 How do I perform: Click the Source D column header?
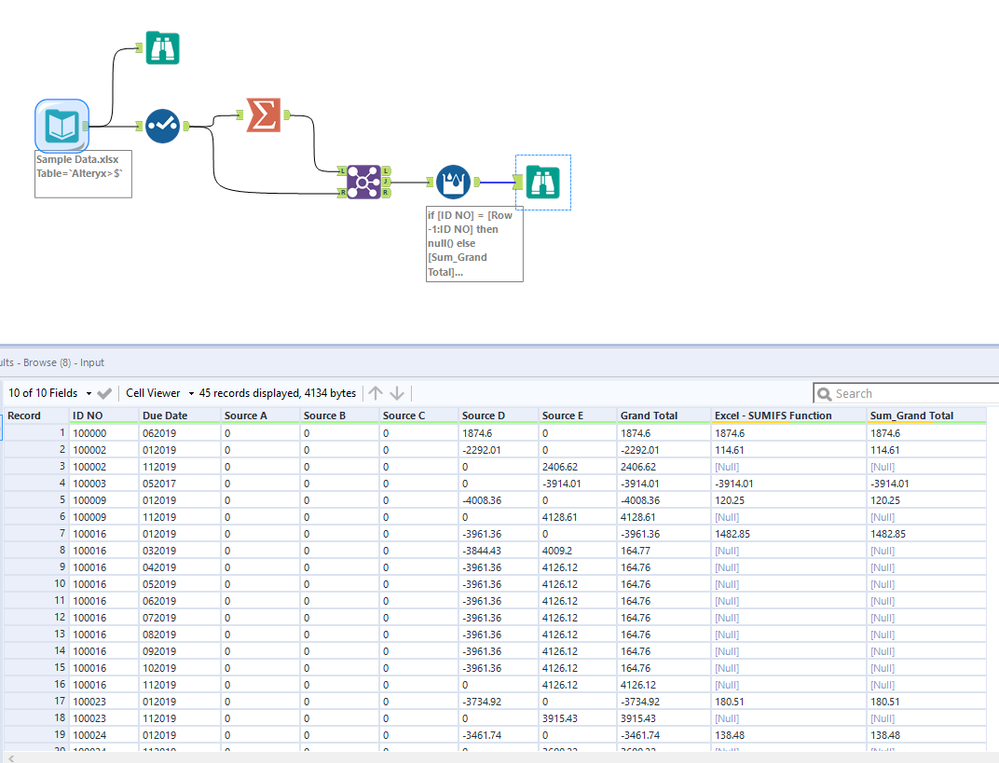[x=498, y=415]
